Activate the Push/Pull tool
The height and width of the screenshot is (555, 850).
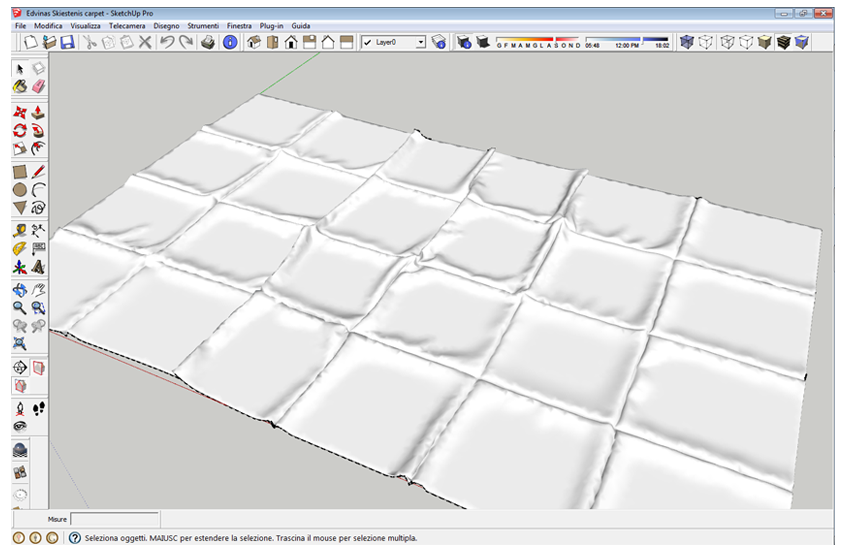38,113
